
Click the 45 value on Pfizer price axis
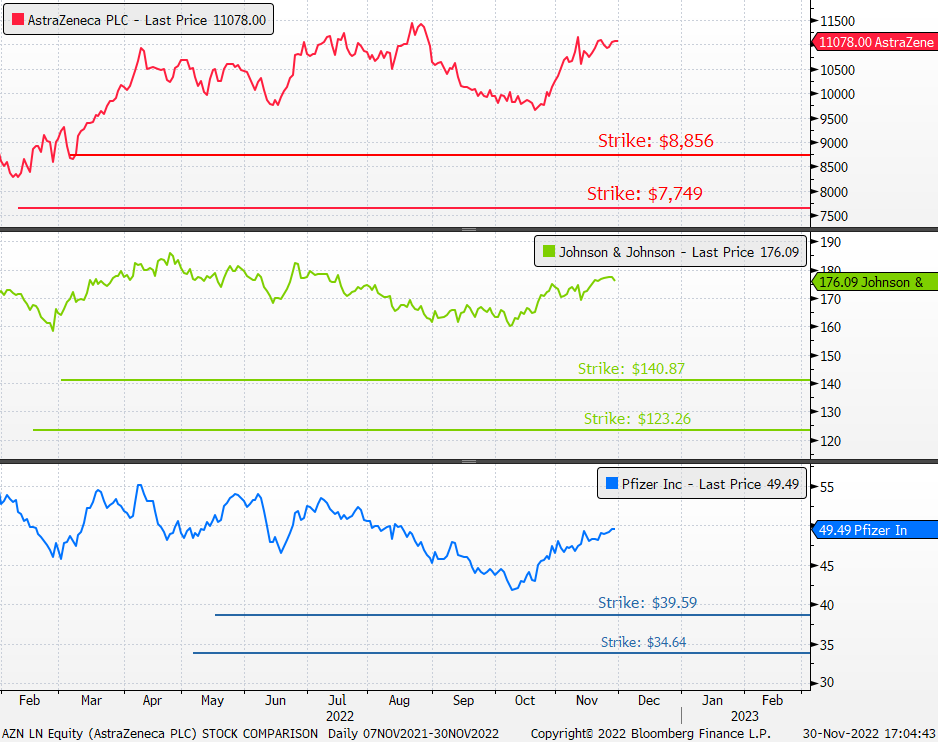827,566
